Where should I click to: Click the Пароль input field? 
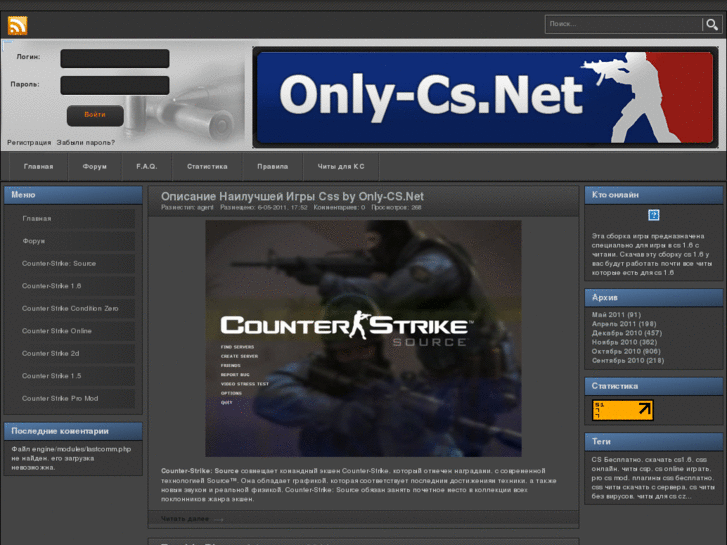115,85
